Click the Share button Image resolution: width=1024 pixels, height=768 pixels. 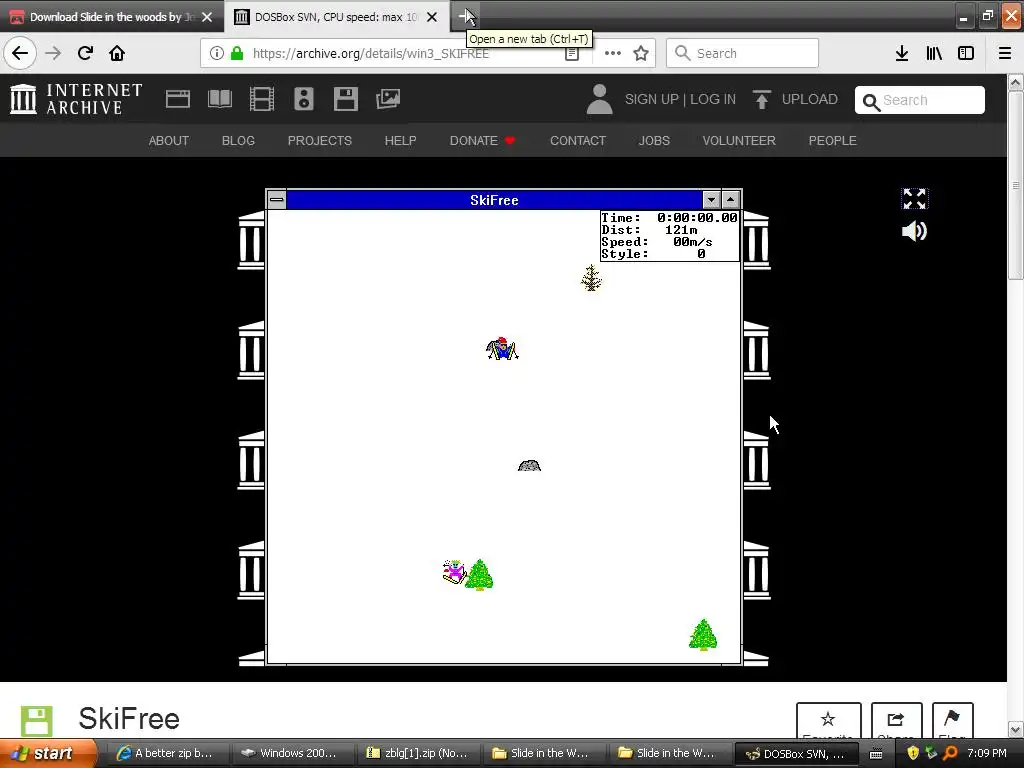896,722
